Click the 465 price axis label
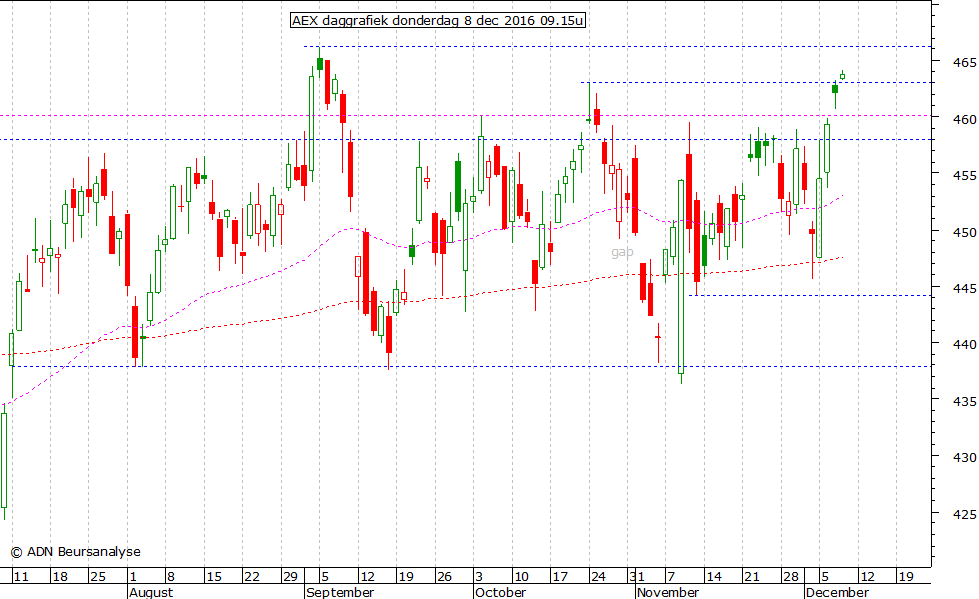979x599 pixels. point(965,62)
